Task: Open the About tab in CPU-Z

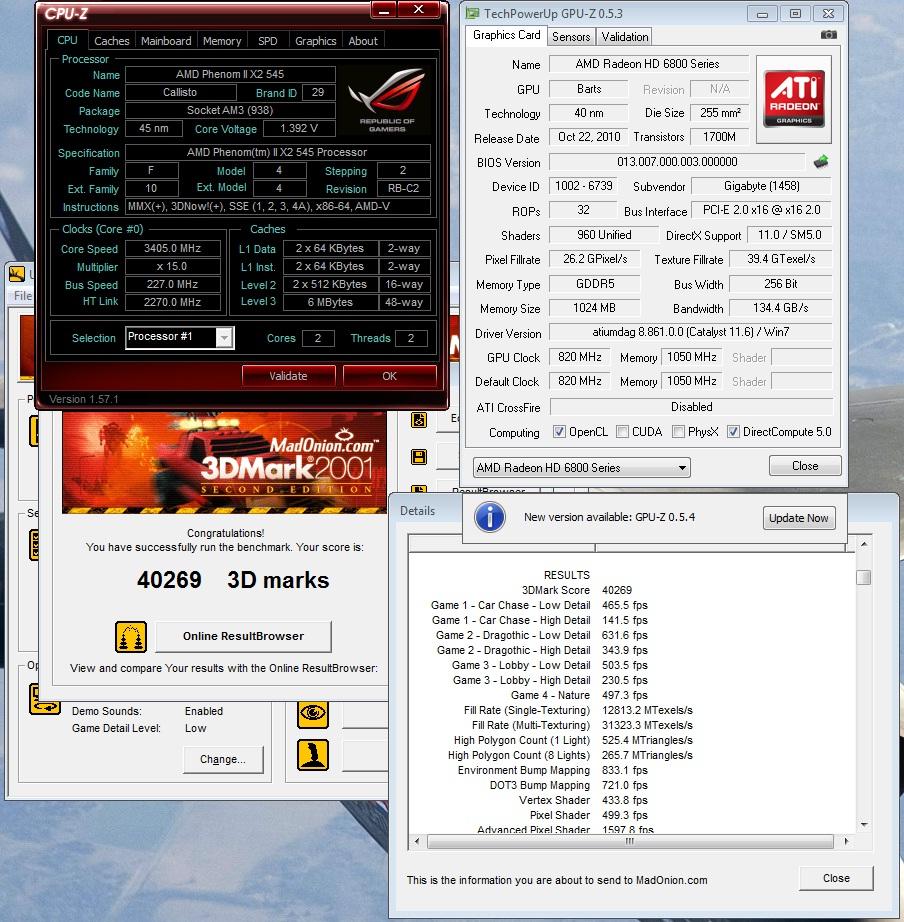Action: click(363, 41)
